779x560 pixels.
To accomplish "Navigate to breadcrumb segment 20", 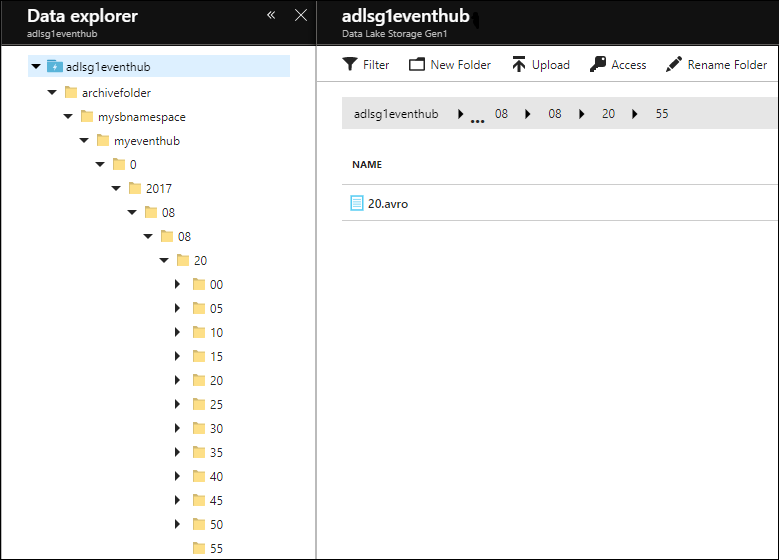I will click(608, 114).
